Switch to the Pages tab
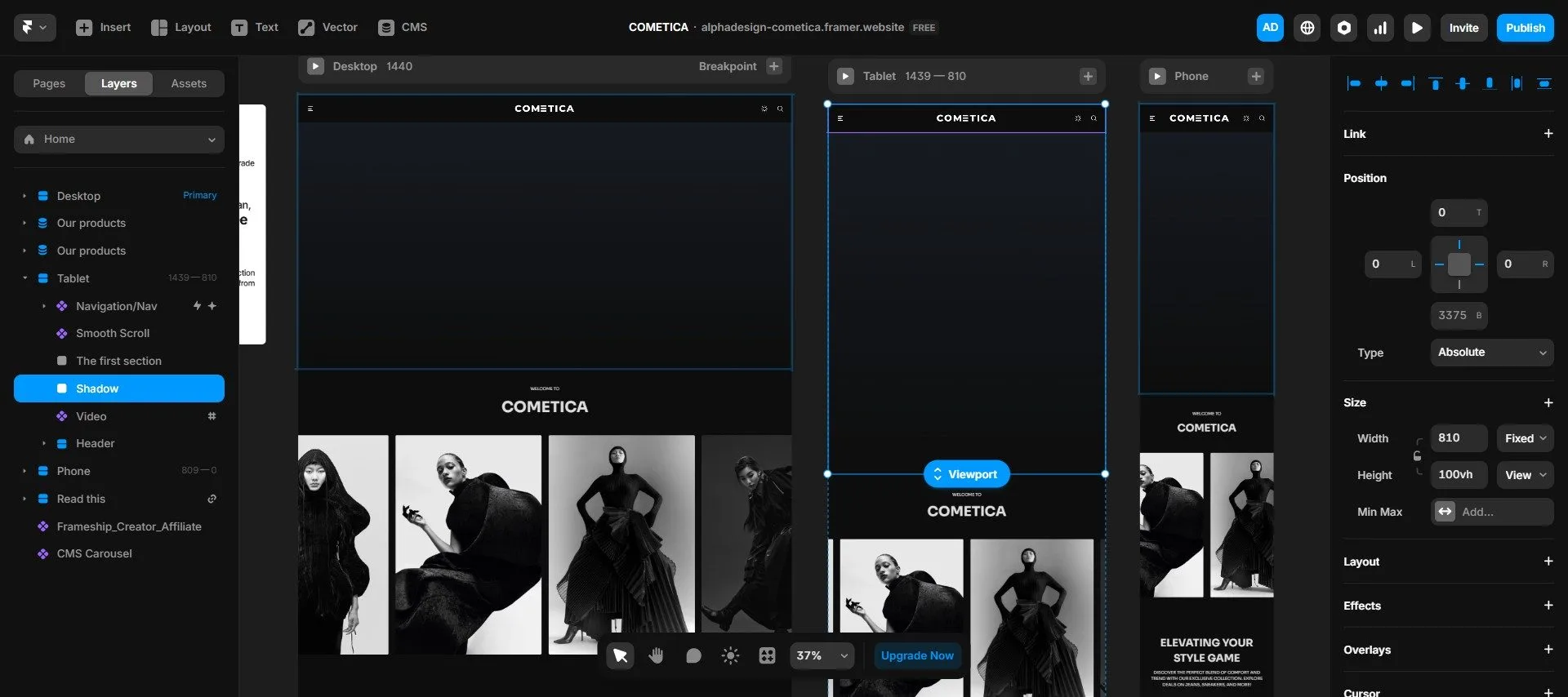Image resolution: width=1568 pixels, height=697 pixels. tap(49, 83)
